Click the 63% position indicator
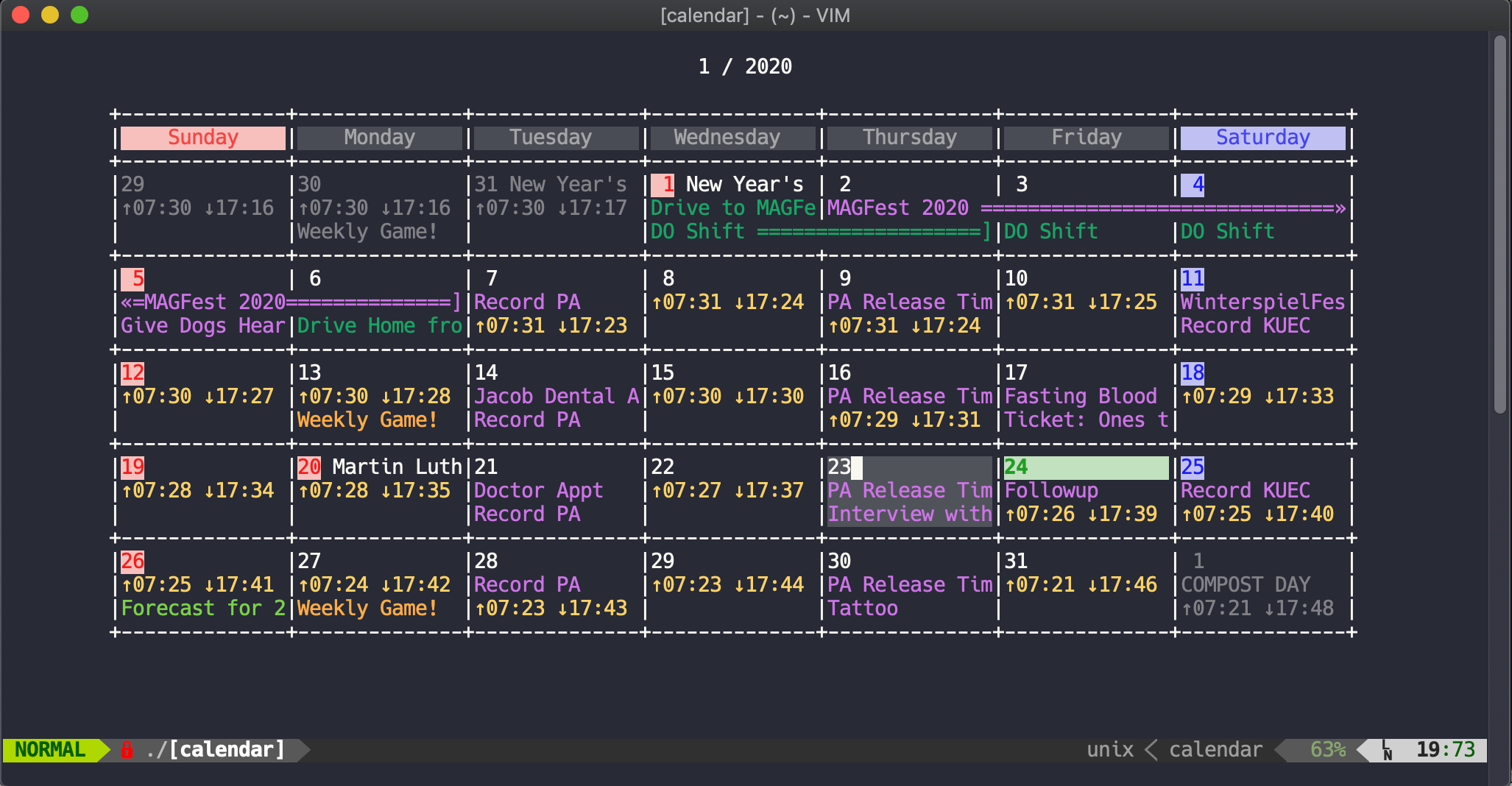 coord(1327,750)
